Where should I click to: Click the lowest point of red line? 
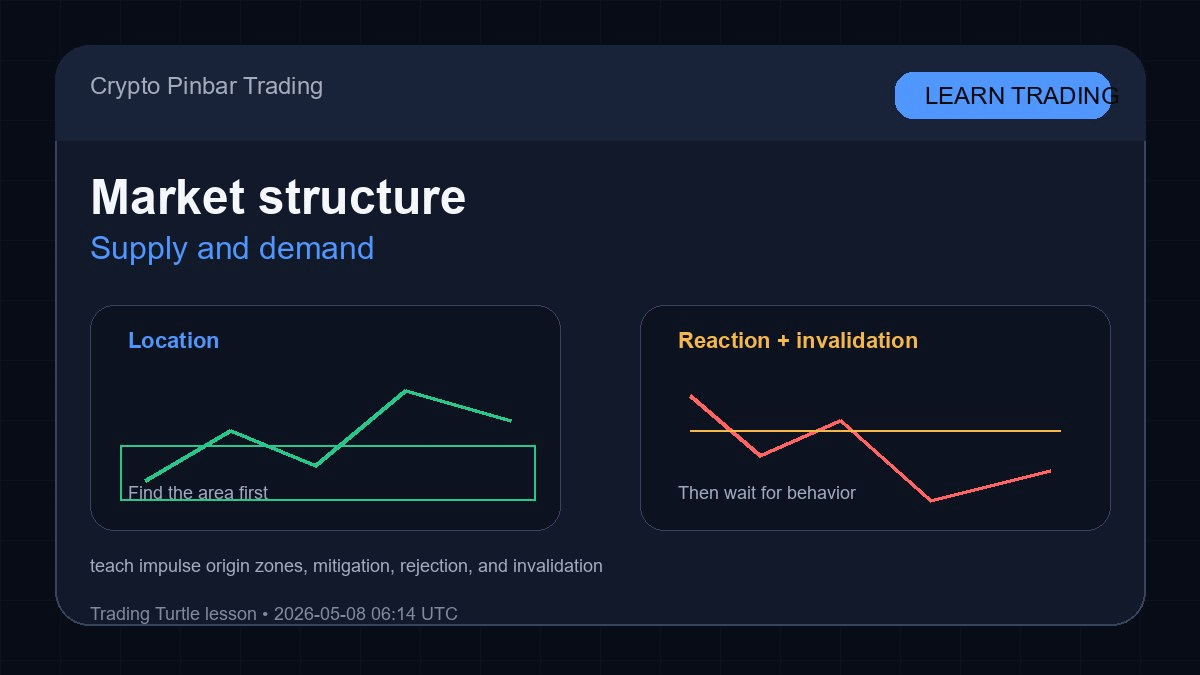pos(931,500)
